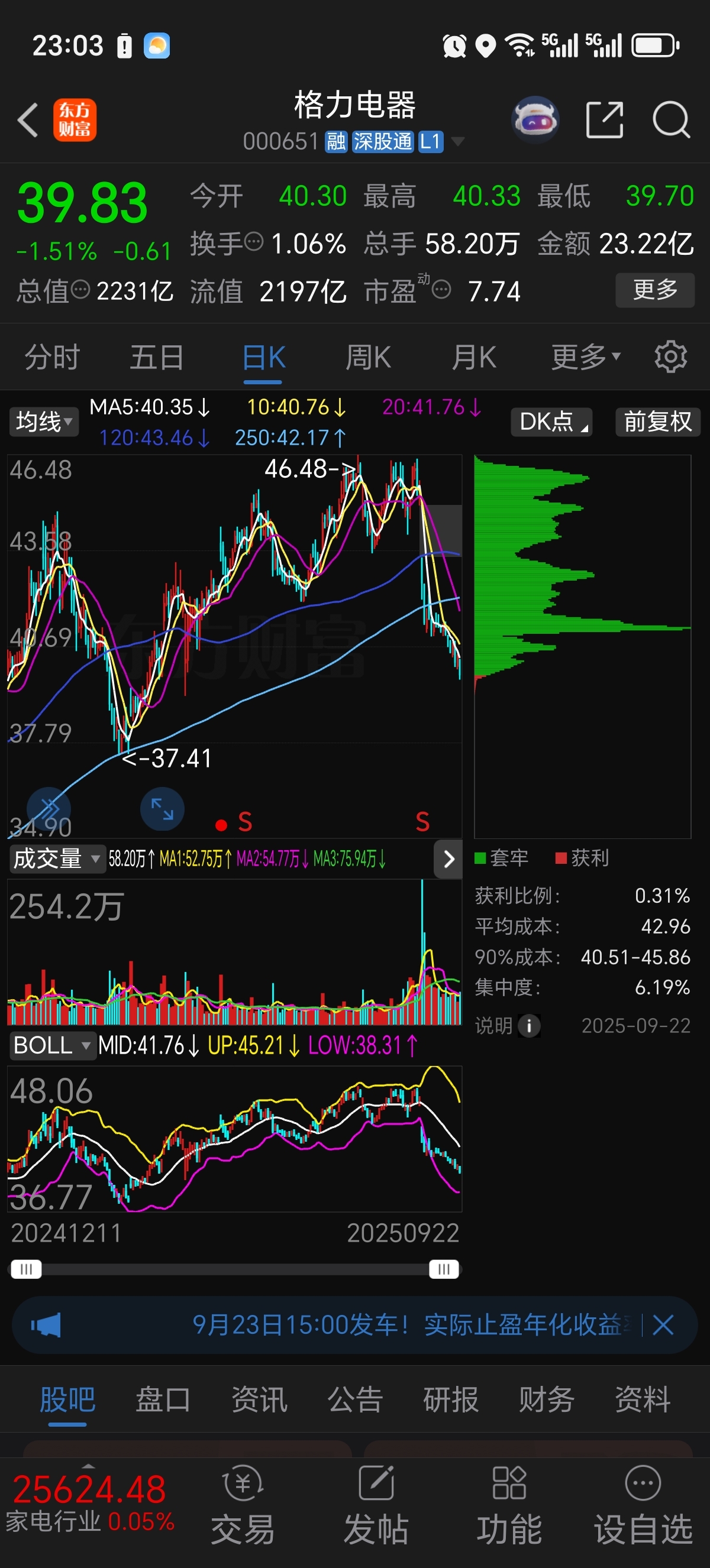Open the 成交量 indicator dropdown

click(57, 859)
